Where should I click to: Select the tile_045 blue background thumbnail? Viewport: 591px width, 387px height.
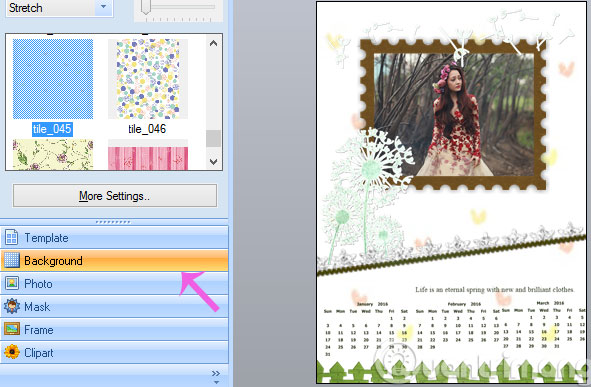[x=53, y=79]
